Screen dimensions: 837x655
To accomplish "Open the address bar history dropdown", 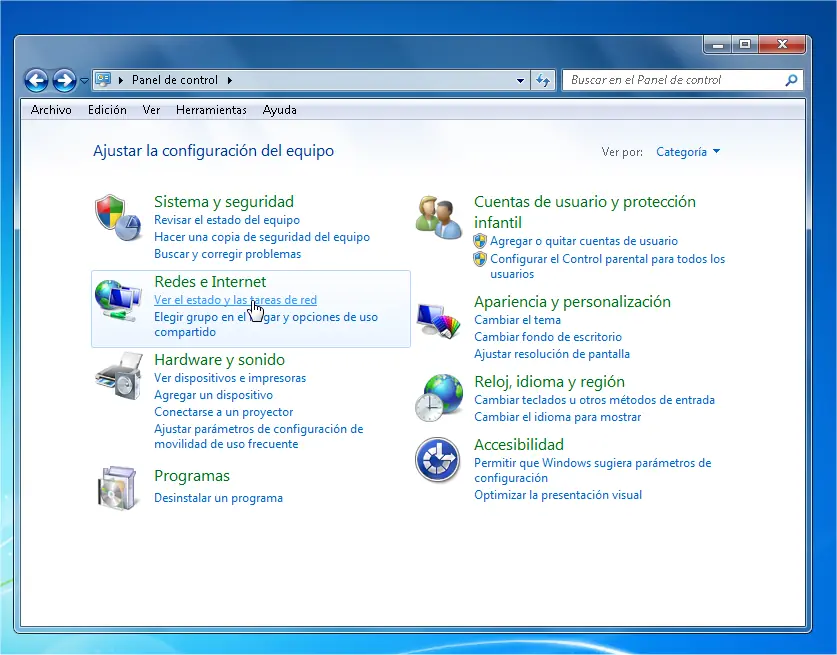I will tap(519, 80).
